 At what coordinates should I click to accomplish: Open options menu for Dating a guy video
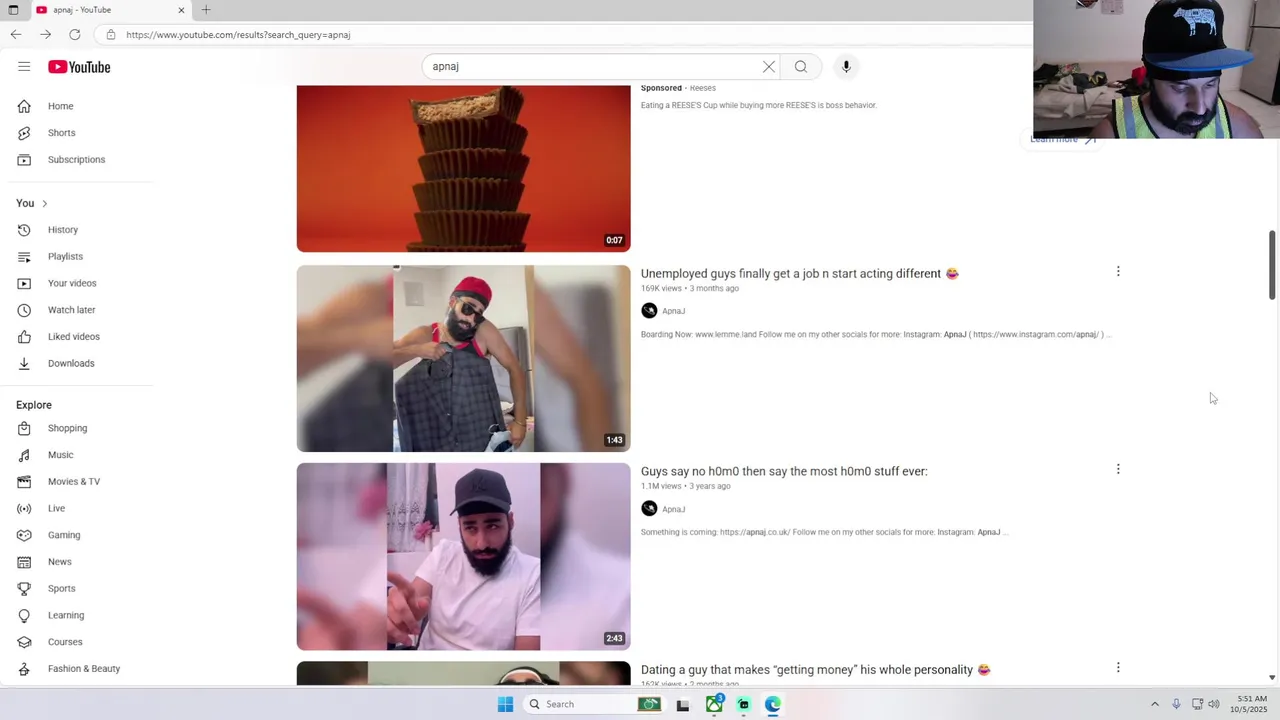[x=1118, y=668]
